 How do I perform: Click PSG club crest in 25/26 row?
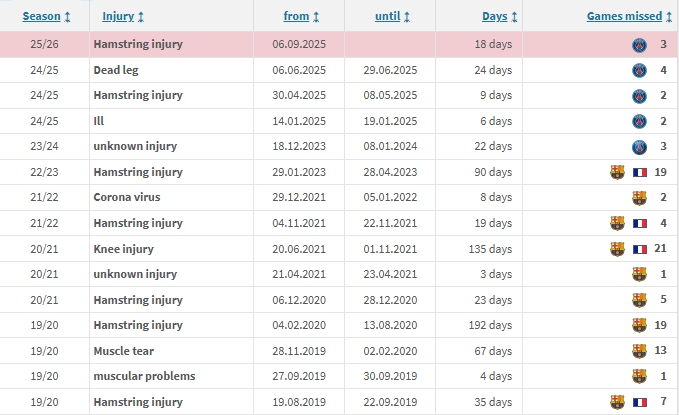[x=639, y=45]
